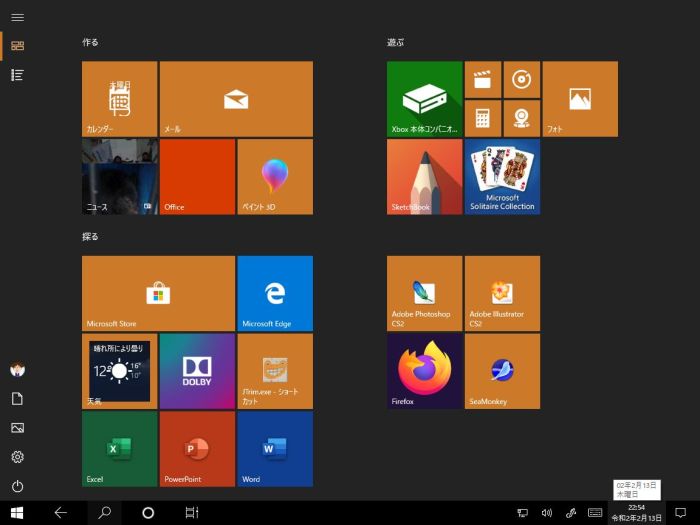Open the power options menu
This screenshot has height=525, width=700.
(17, 486)
